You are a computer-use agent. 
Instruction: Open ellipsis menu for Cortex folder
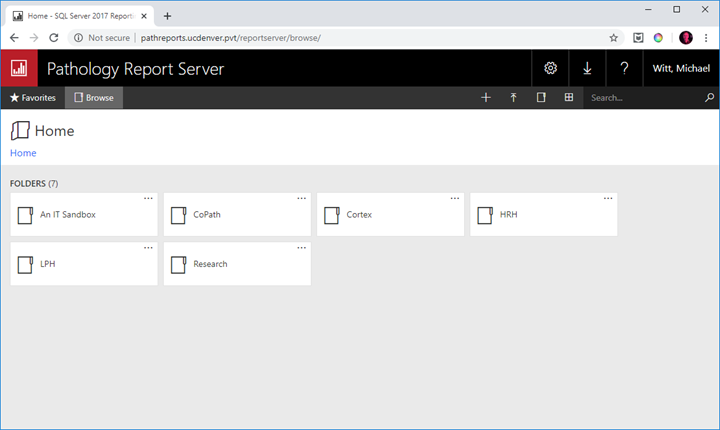tap(455, 198)
